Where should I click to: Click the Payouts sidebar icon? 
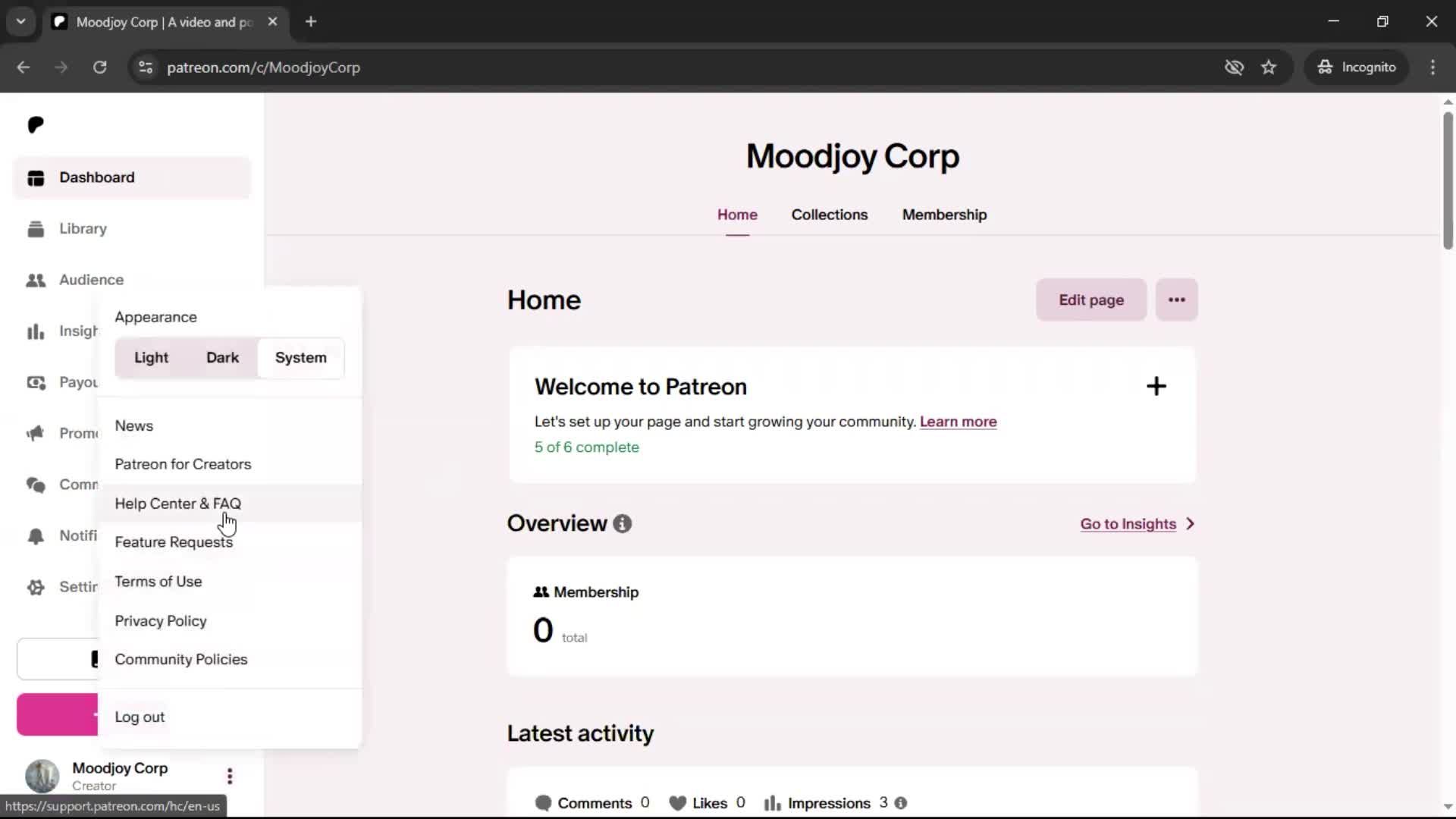(36, 382)
